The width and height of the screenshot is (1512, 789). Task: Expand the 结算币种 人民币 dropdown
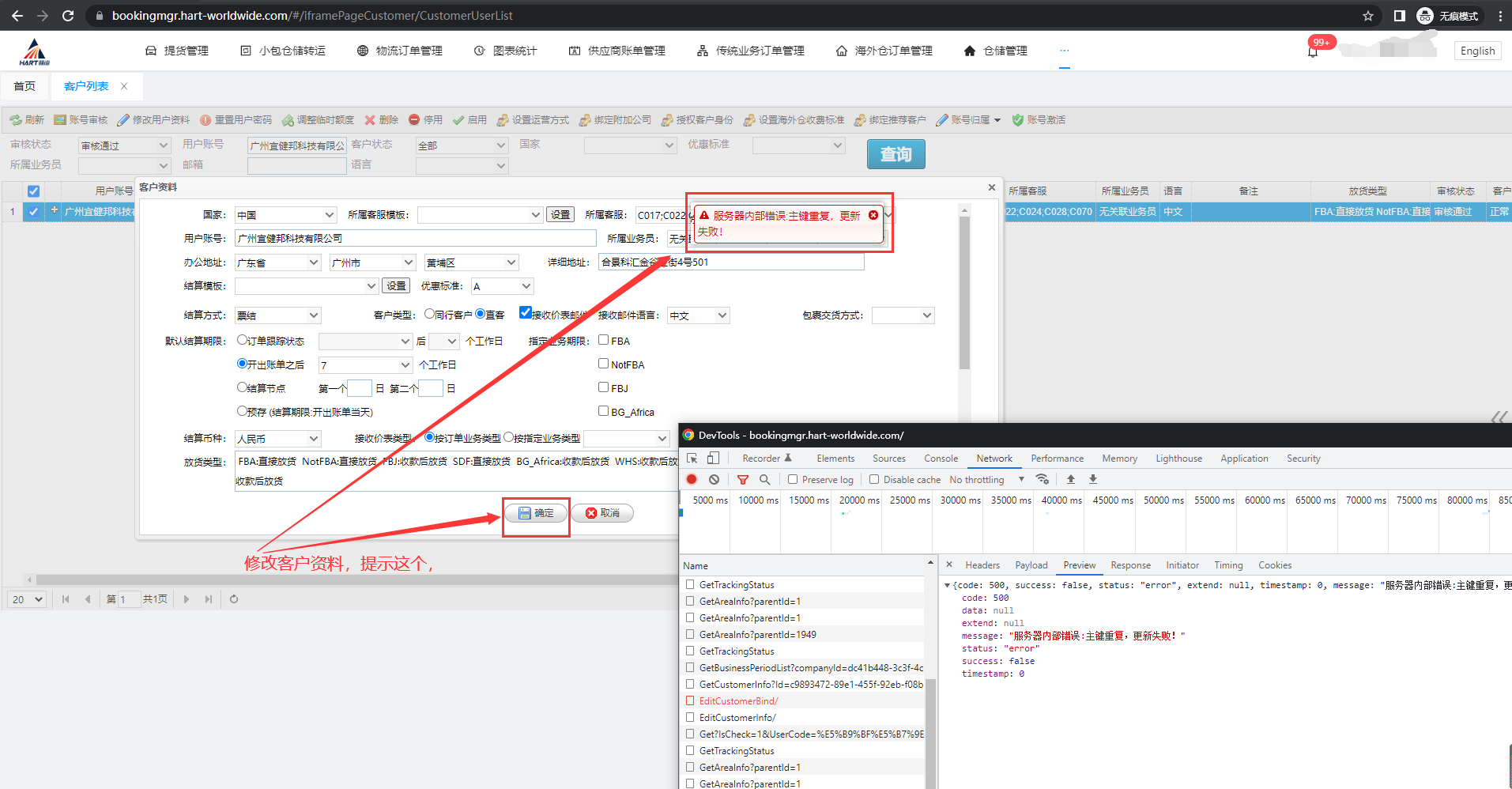coord(277,439)
